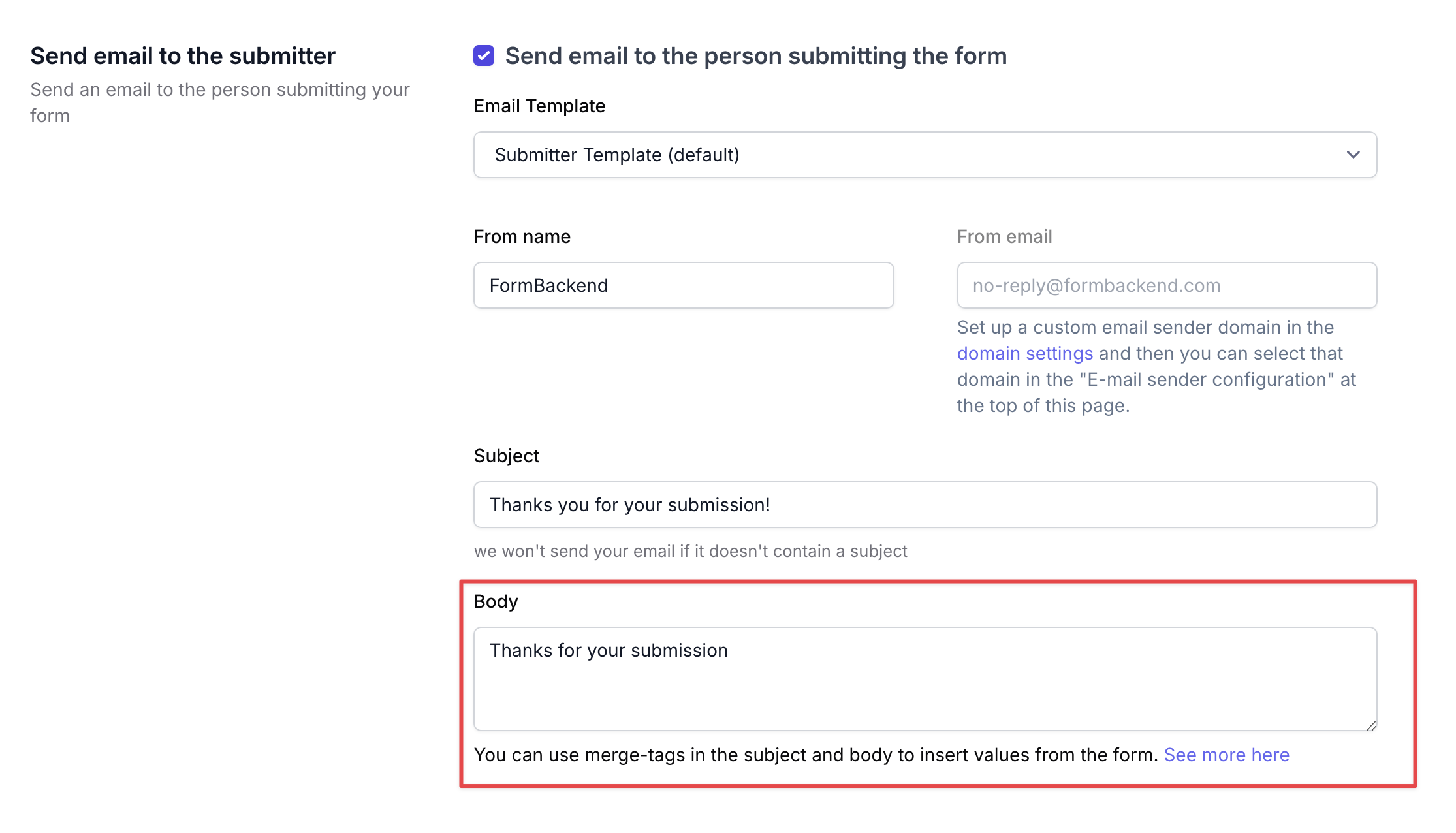
Task: Click inside the Body textarea
Action: pos(925,679)
